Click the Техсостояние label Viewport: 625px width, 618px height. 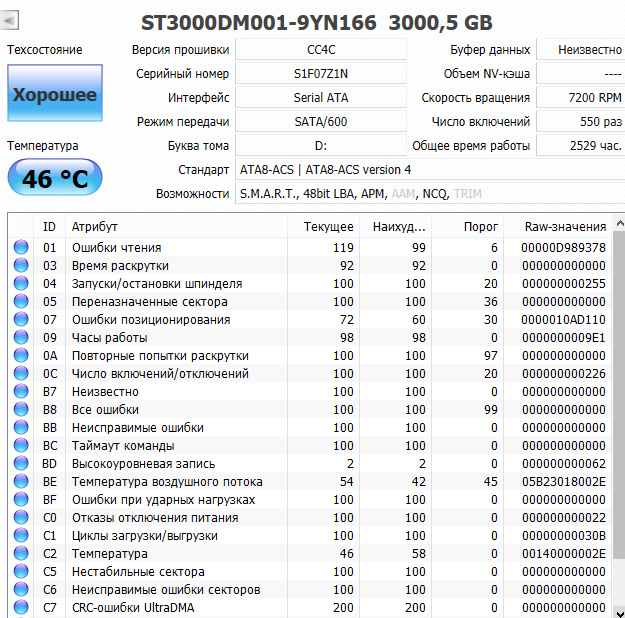(x=45, y=49)
